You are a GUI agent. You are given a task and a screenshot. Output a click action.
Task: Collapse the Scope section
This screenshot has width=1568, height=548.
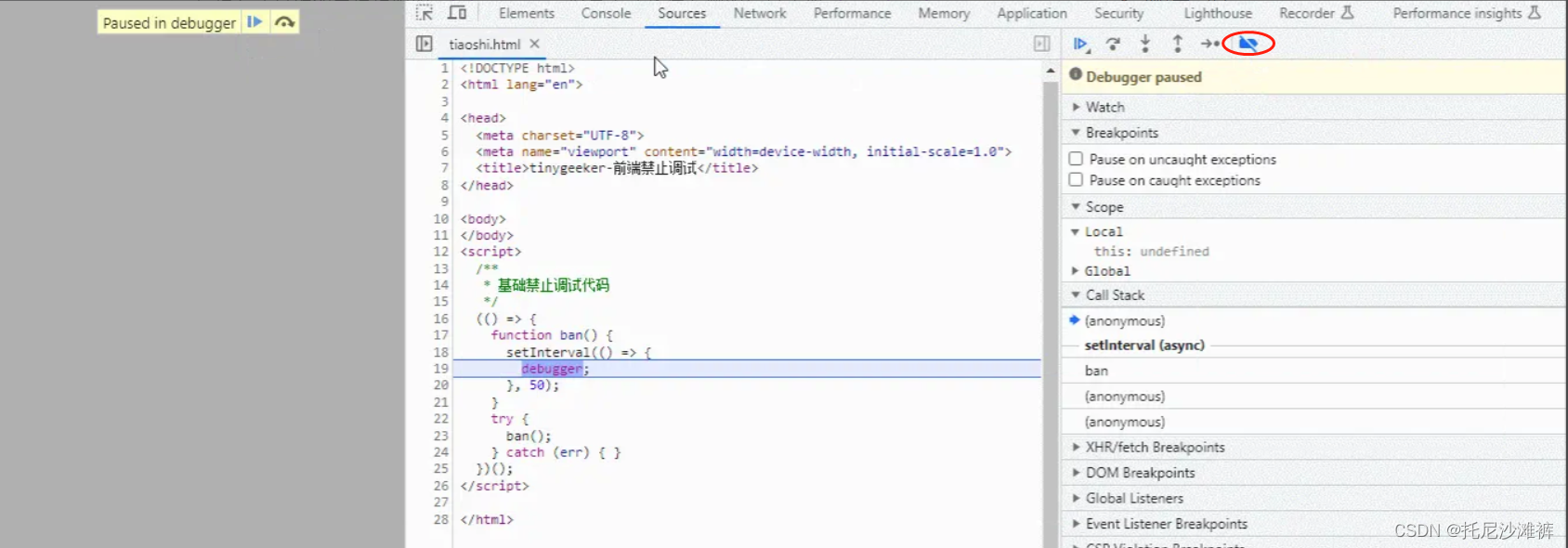(1313, 207)
